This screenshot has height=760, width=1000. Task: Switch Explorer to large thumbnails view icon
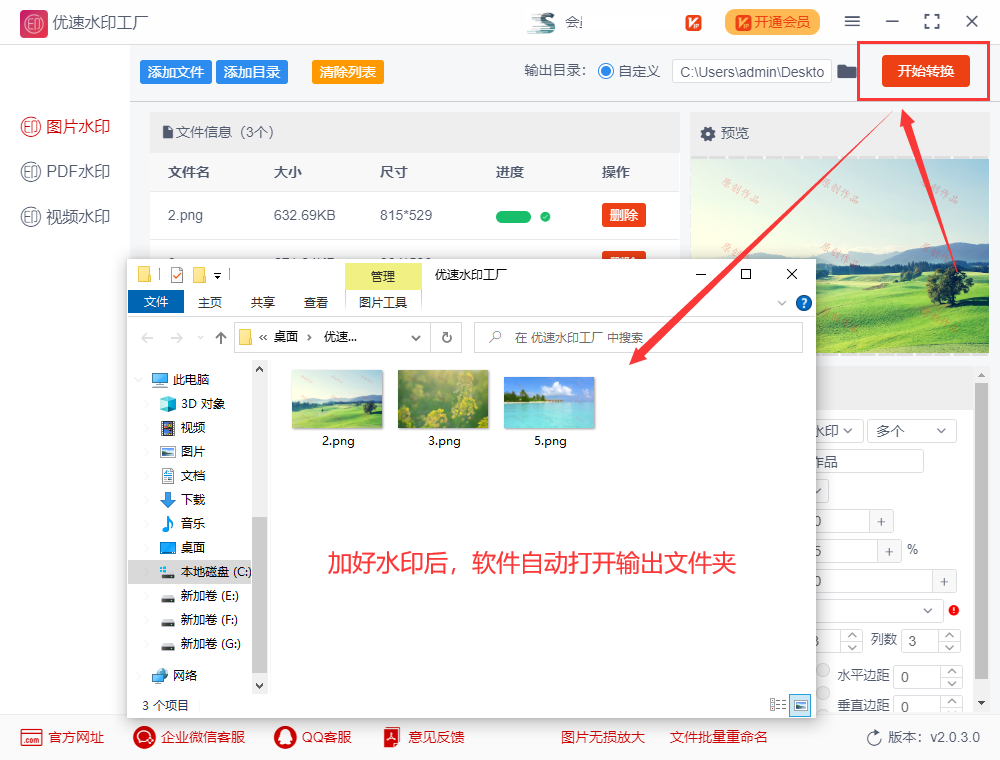(800, 705)
